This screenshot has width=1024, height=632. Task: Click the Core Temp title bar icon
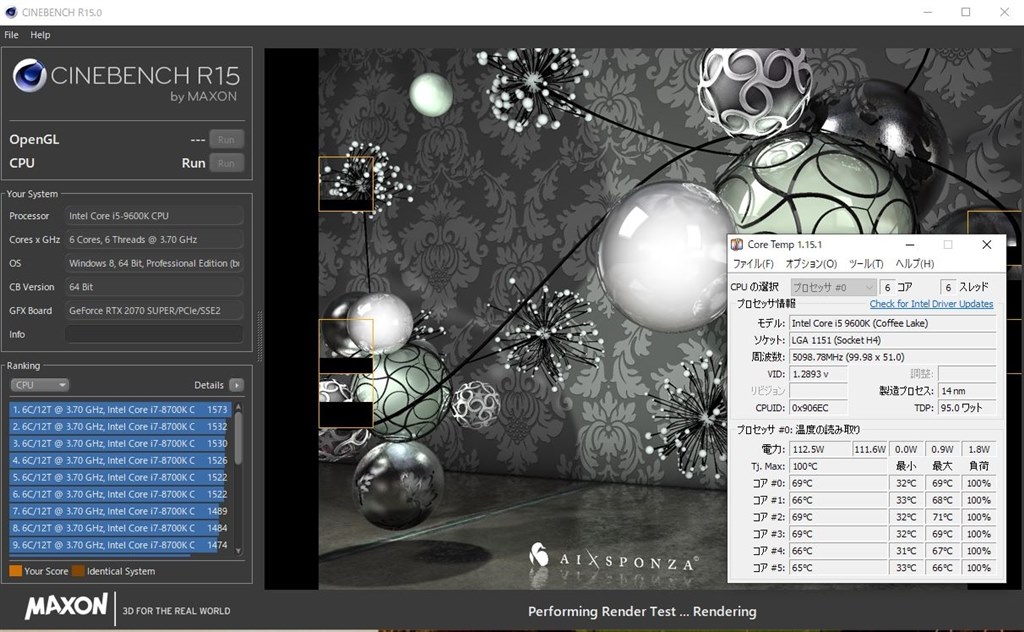click(737, 244)
